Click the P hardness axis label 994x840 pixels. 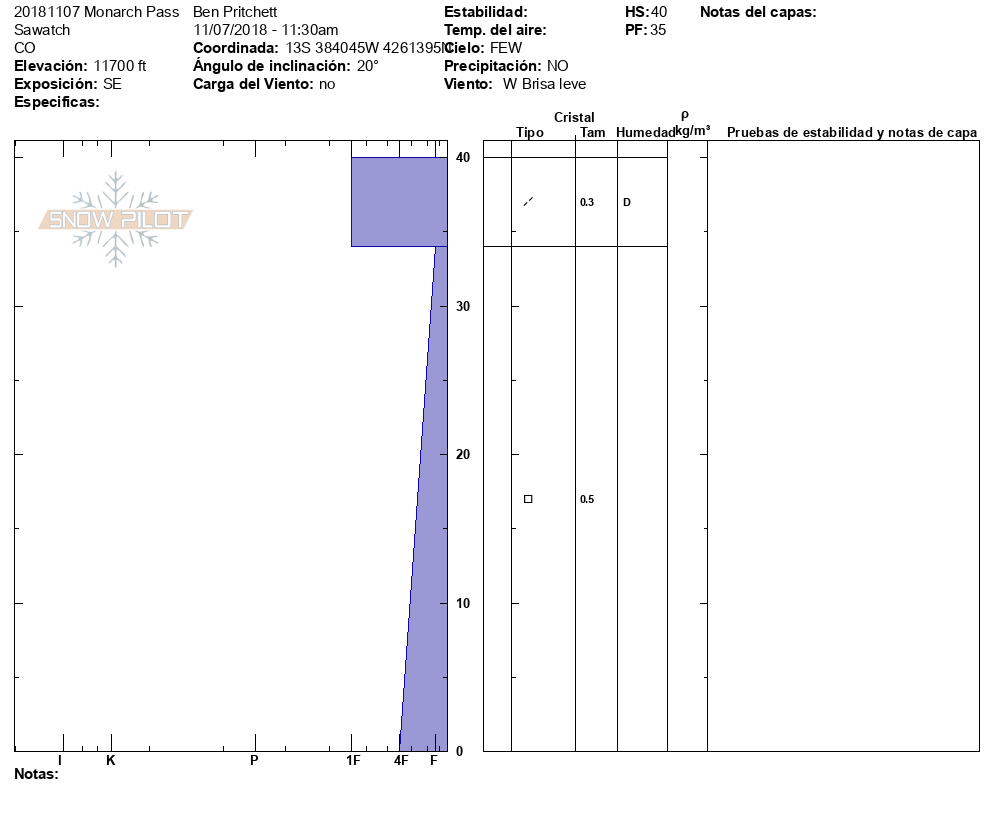click(x=254, y=761)
